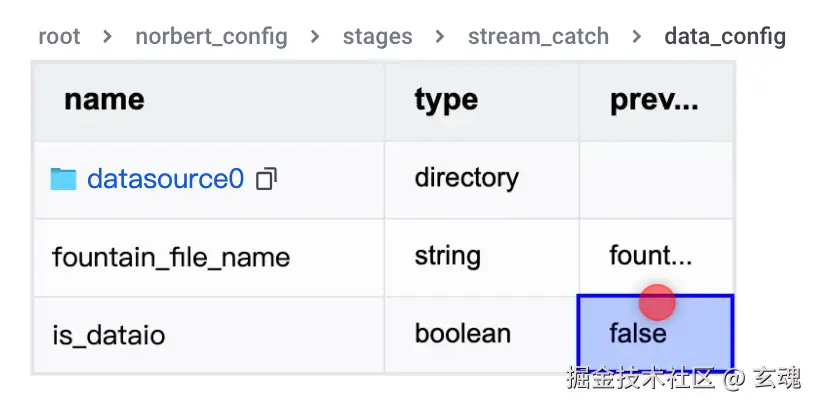
Task: Click the chevron before data_config
Action: coord(637,37)
